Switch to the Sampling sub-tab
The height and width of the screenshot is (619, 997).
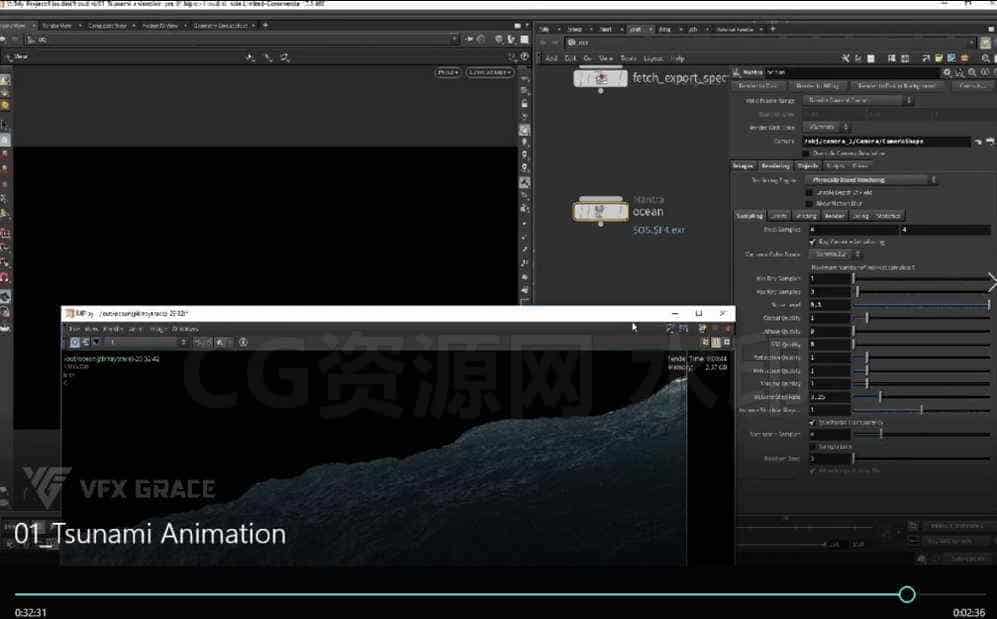tap(750, 215)
